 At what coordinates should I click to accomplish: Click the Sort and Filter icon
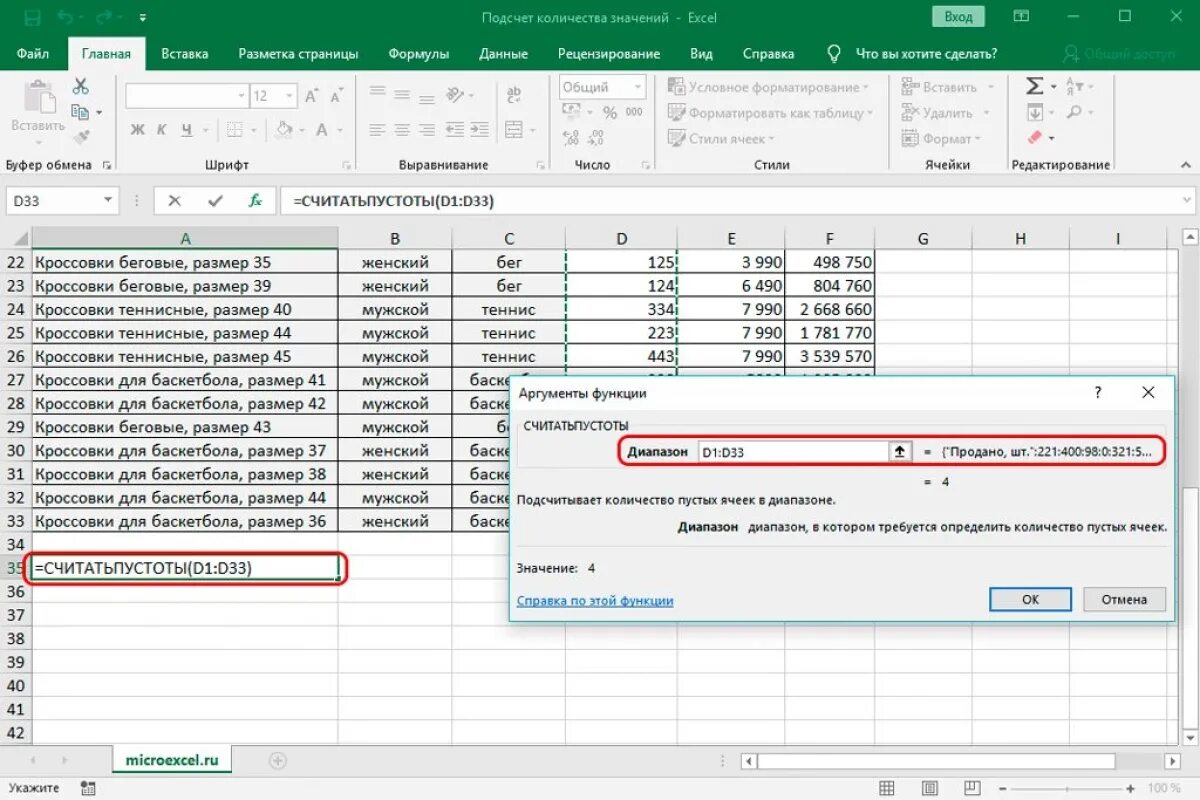1076,87
